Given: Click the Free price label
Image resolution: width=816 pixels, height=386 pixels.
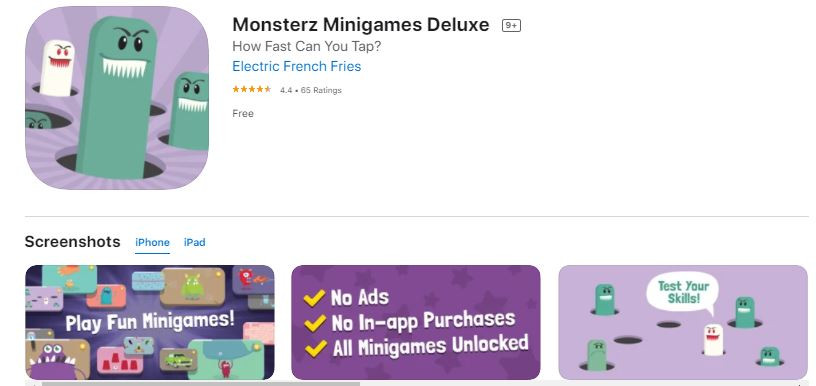Looking at the screenshot, I should coord(243,113).
